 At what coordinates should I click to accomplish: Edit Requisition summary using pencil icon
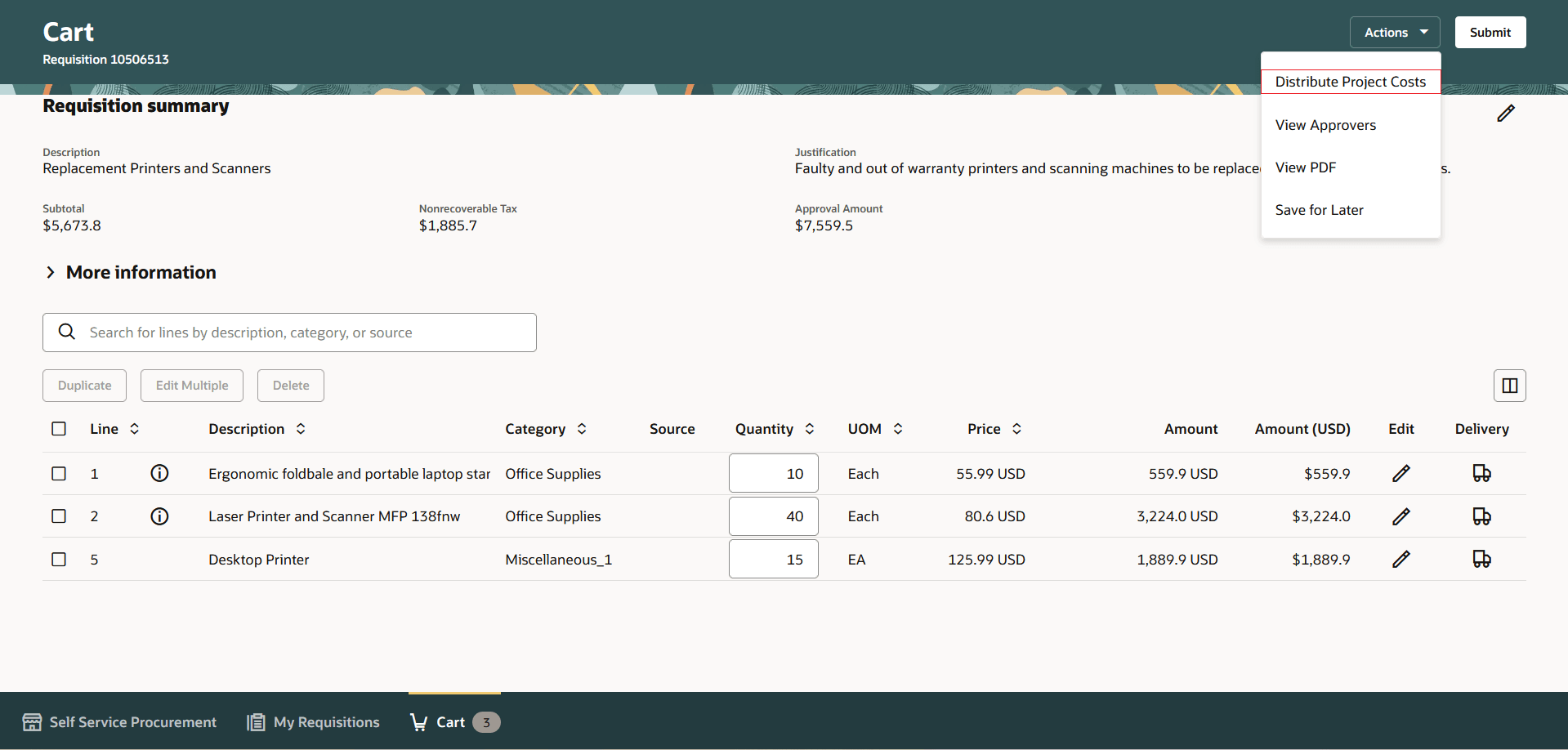(x=1506, y=114)
